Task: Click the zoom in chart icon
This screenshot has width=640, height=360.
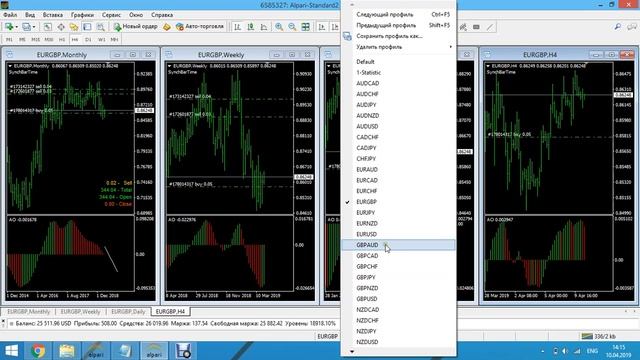Action: (x=279, y=27)
